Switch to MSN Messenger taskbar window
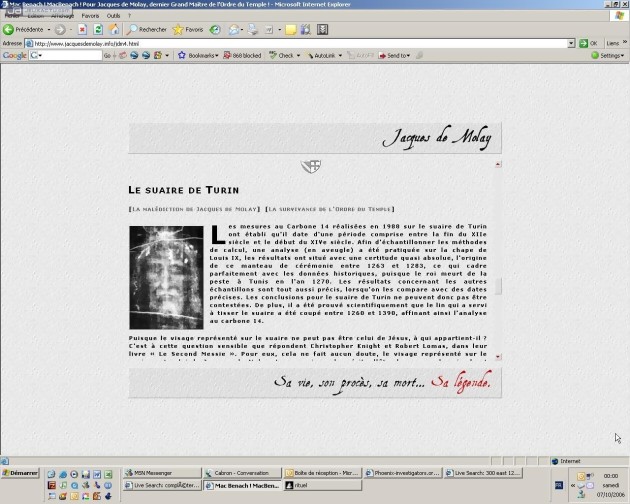Screen dimensions: 630x504 (162, 473)
